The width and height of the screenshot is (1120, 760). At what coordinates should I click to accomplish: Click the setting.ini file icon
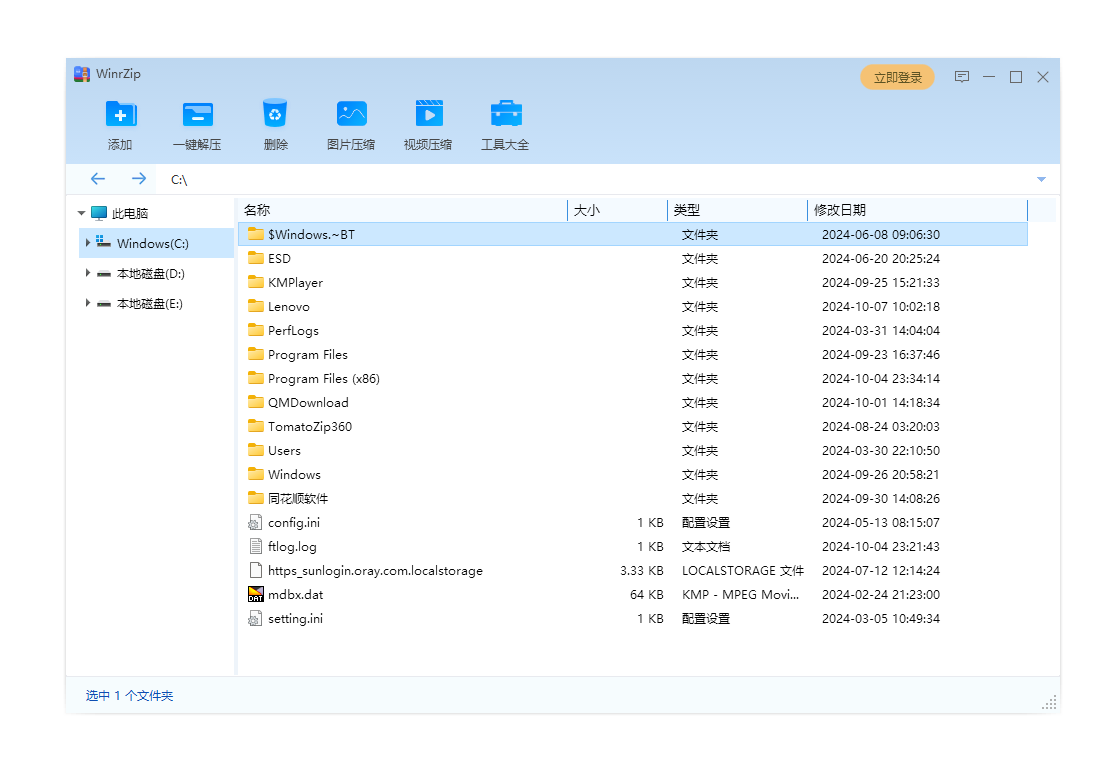(255, 619)
